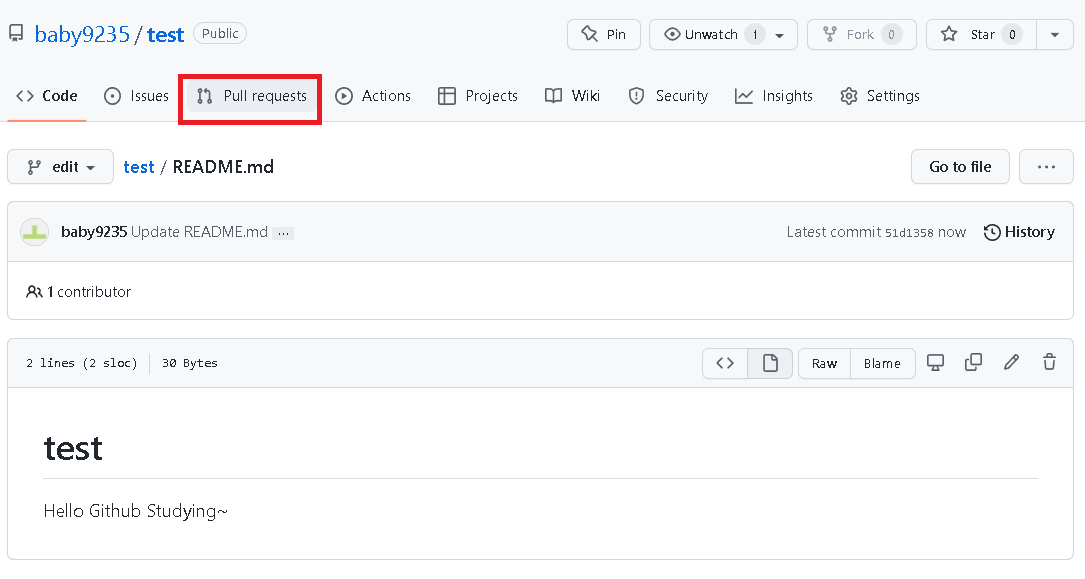Open the Wiki tab
1085x579 pixels.
point(572,96)
